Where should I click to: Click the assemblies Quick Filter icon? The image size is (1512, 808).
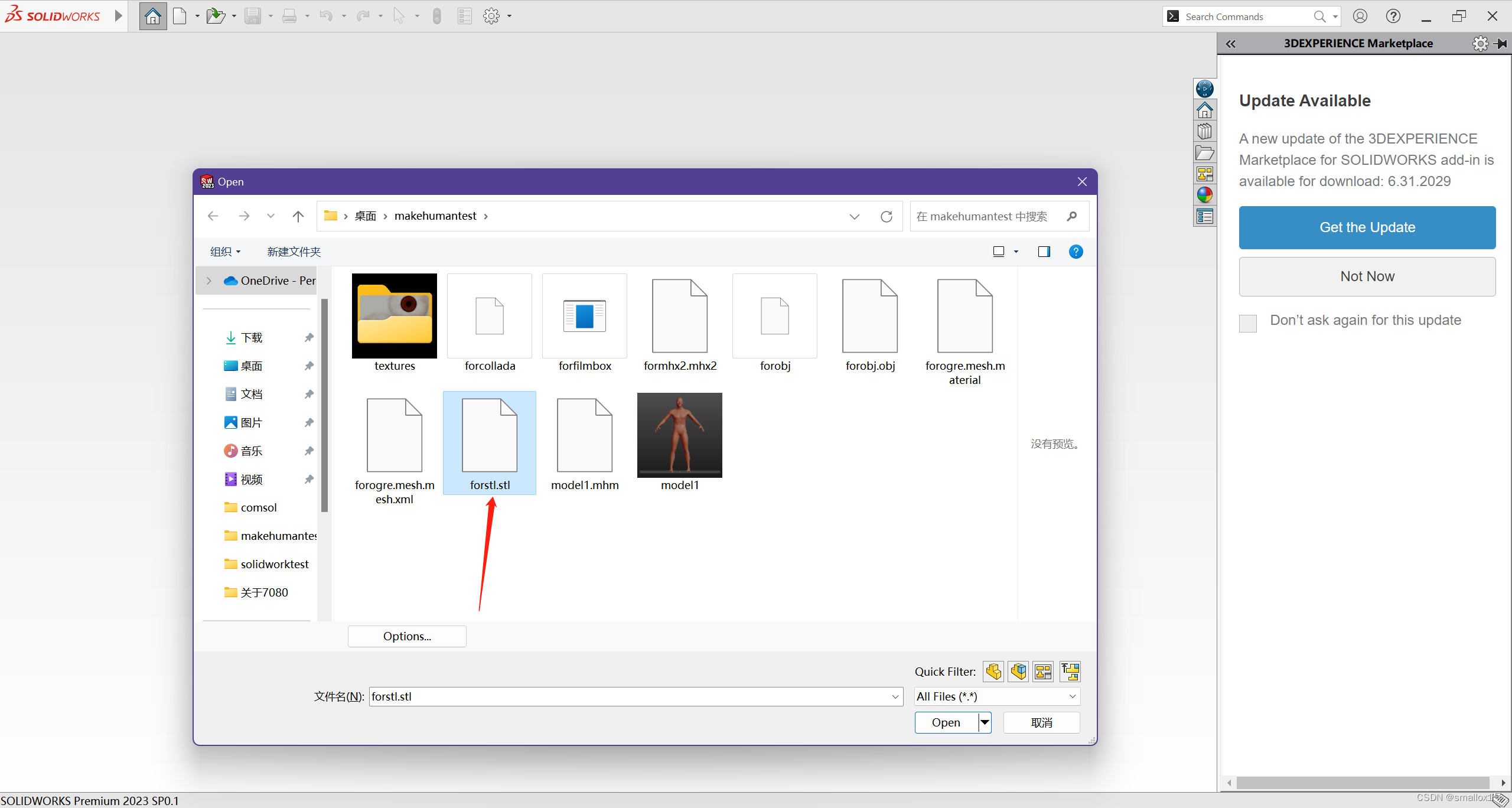click(1018, 672)
